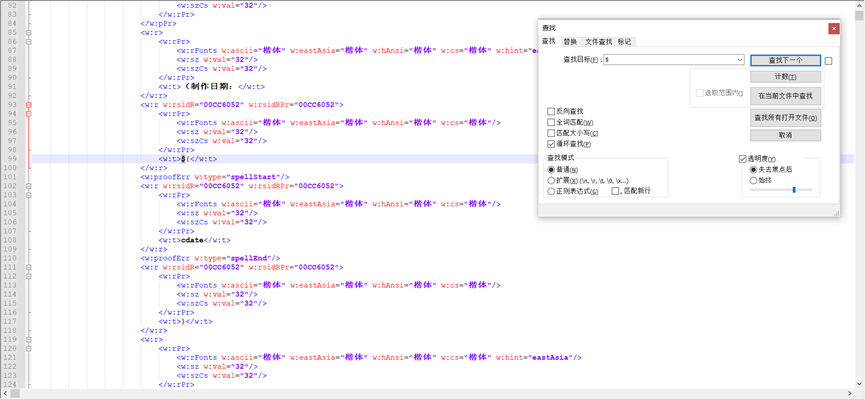Select the 扩展 search mode
865x399 pixels.
pyautogui.click(x=551, y=180)
